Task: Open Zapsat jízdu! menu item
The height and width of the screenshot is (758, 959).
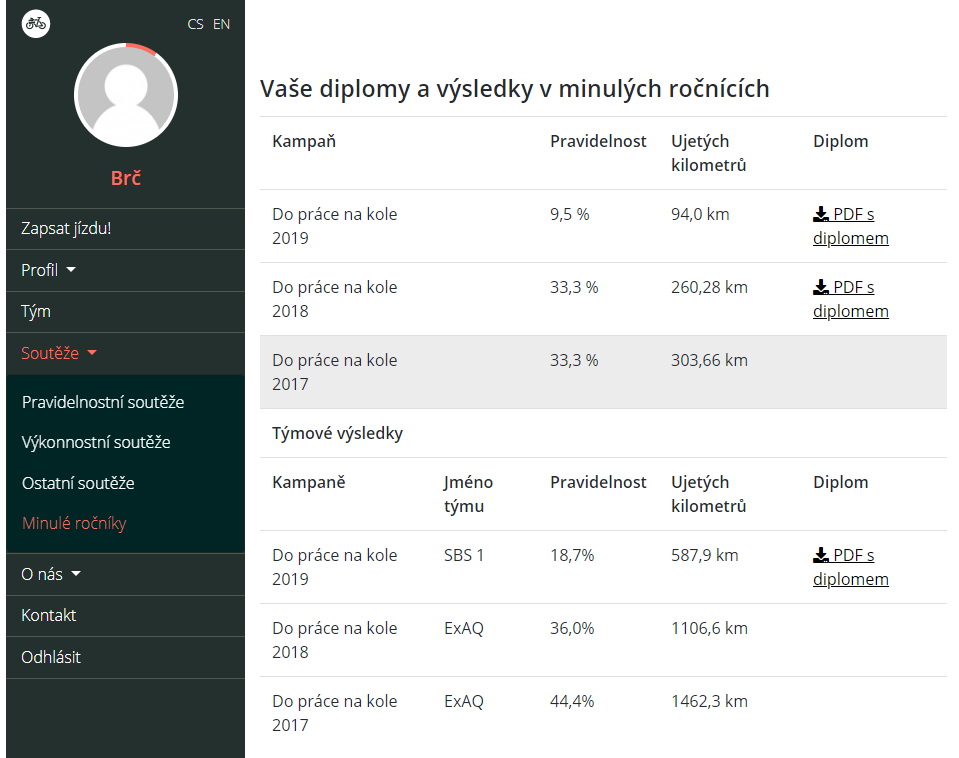Action: (66, 228)
